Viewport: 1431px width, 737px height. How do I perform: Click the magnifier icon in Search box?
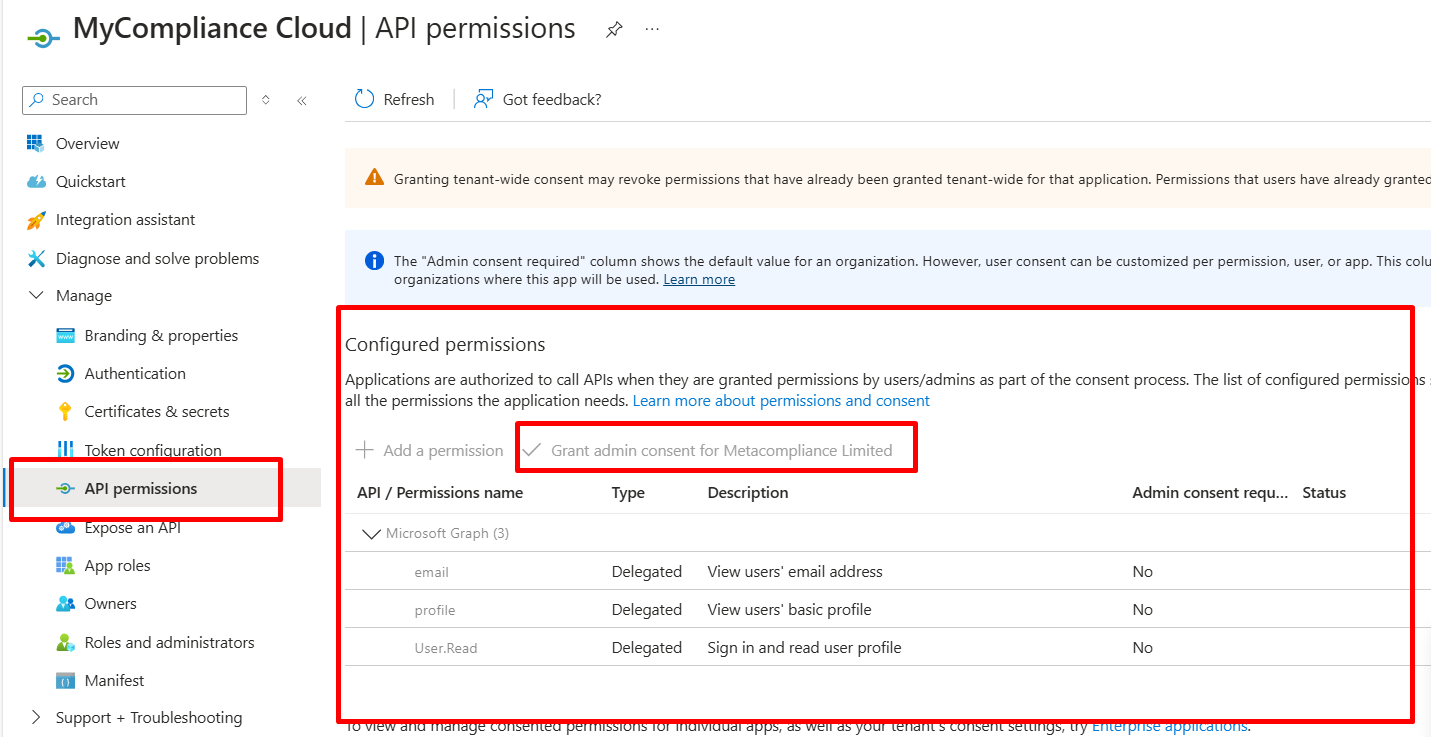[x=37, y=100]
